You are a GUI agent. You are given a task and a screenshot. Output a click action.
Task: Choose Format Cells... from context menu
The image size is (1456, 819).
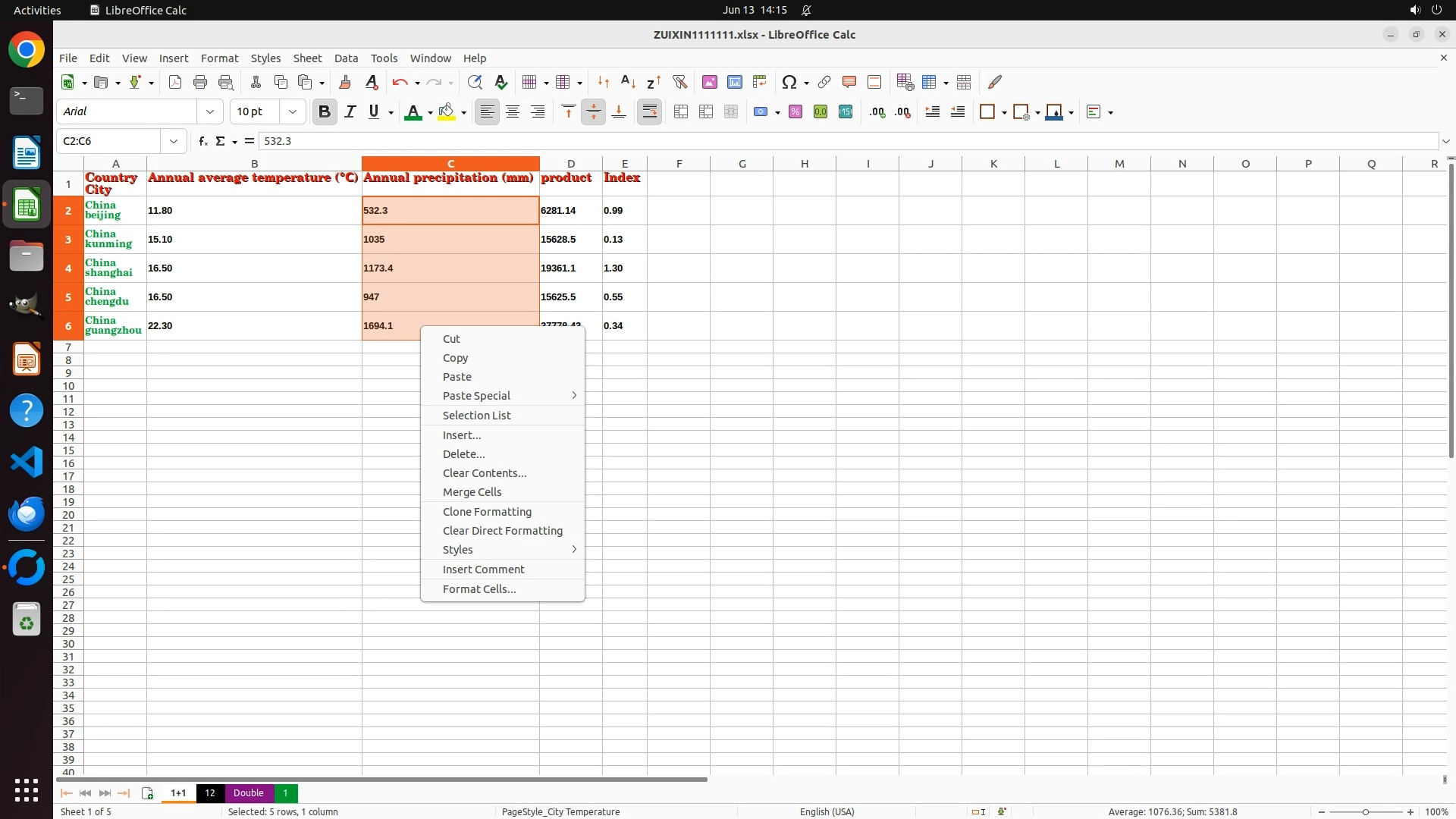(479, 589)
